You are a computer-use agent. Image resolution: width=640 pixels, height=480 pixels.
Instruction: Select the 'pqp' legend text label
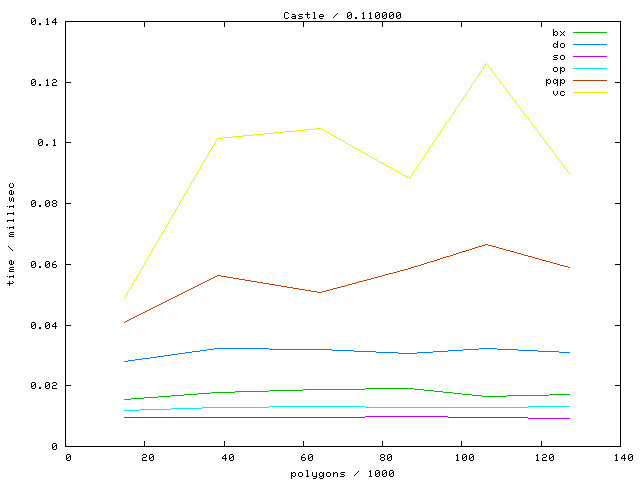(555, 81)
